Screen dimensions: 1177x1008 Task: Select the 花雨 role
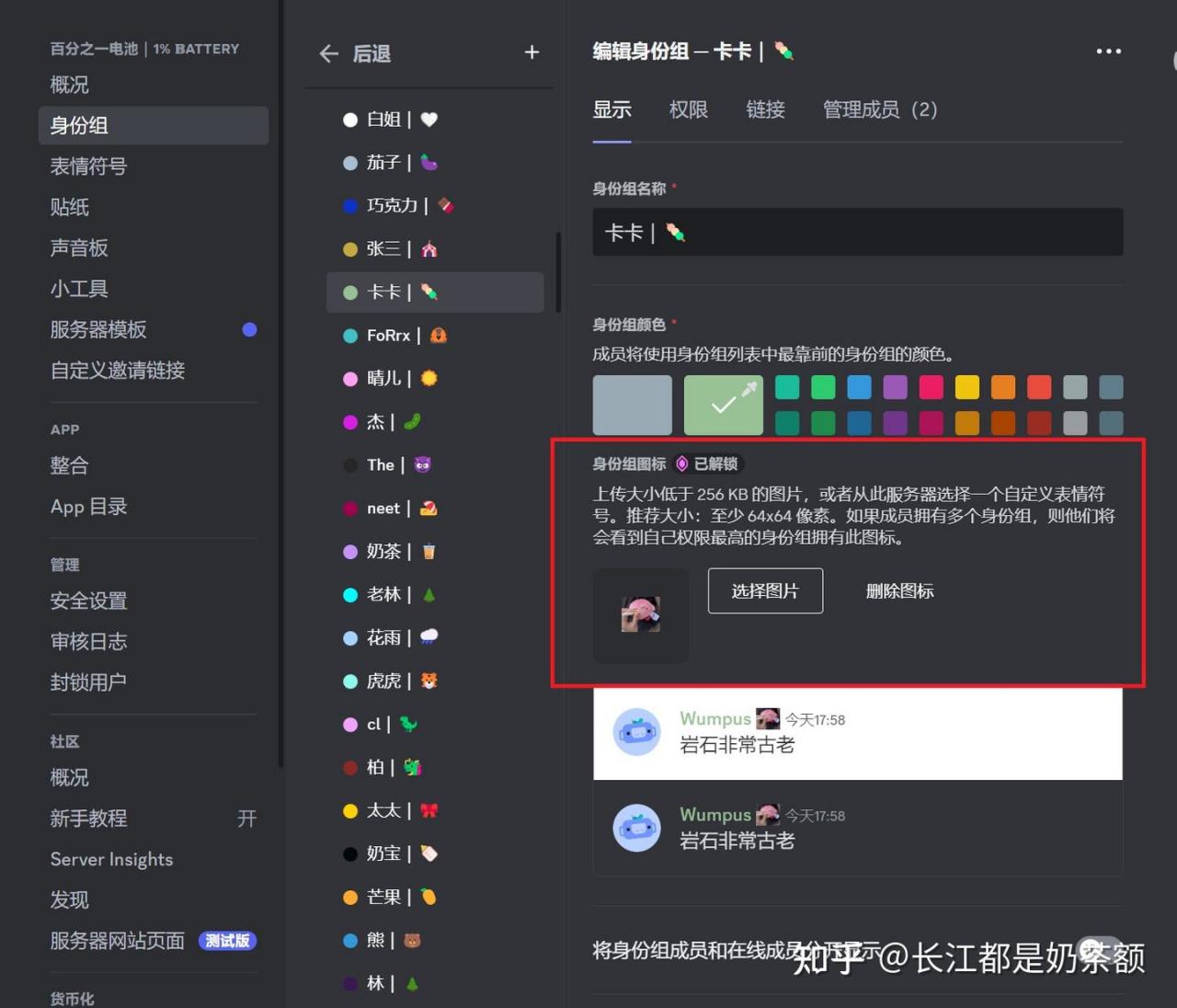click(x=435, y=637)
